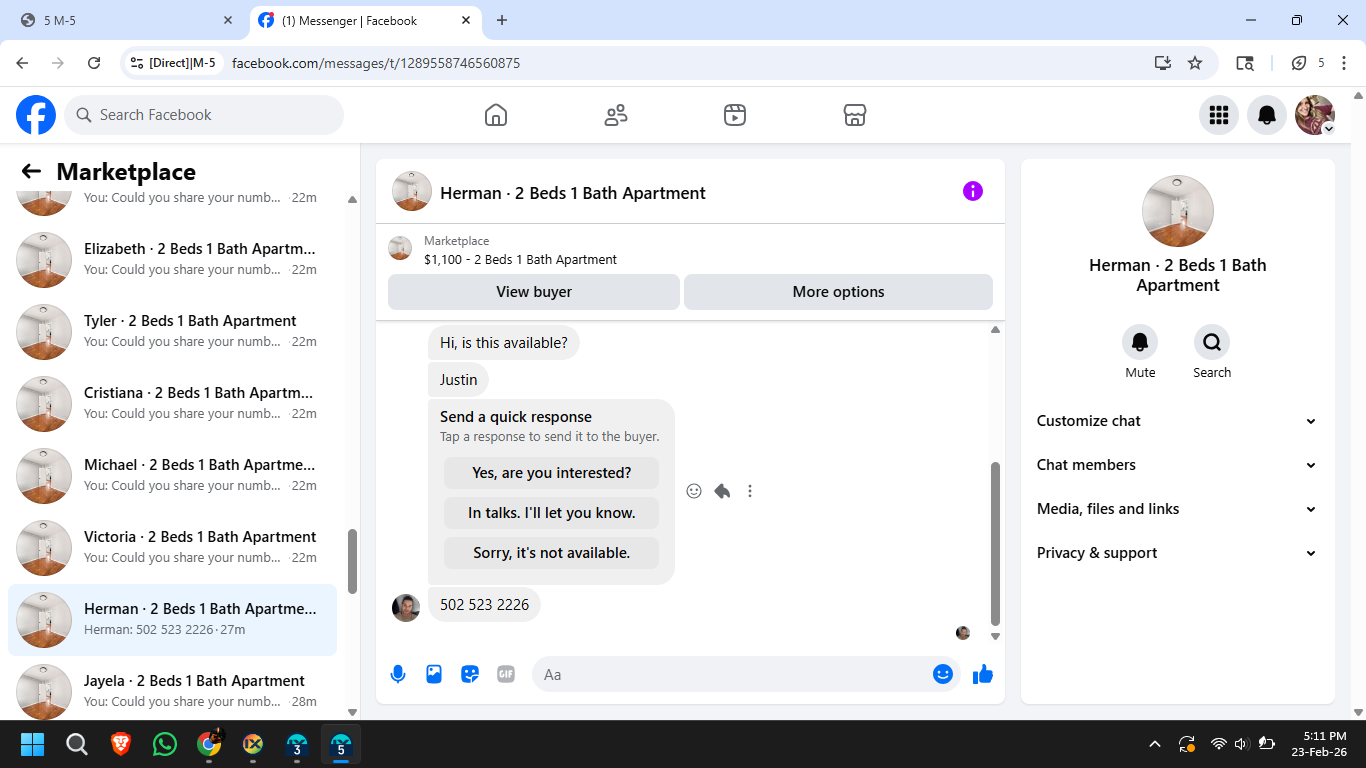Expand Privacy & support section
The height and width of the screenshot is (768, 1366).
click(1177, 553)
